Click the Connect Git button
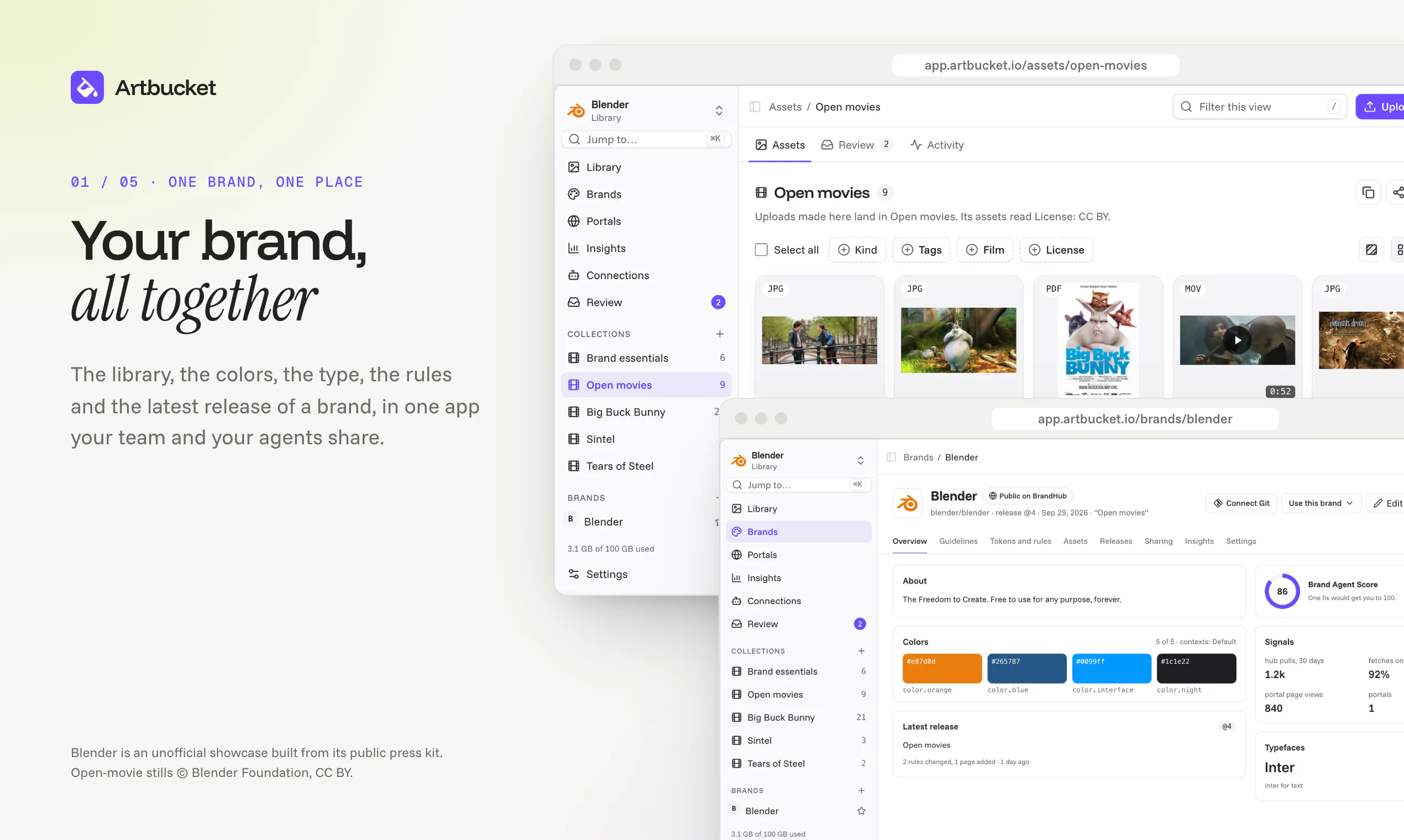 [1241, 503]
